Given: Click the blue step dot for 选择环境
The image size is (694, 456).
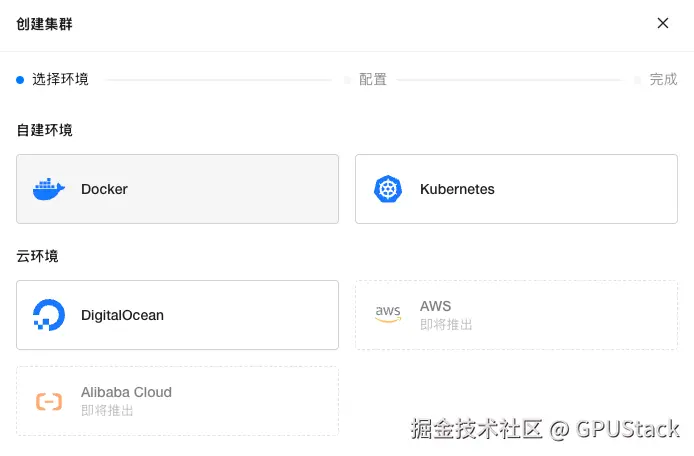Looking at the screenshot, I should pyautogui.click(x=20, y=80).
